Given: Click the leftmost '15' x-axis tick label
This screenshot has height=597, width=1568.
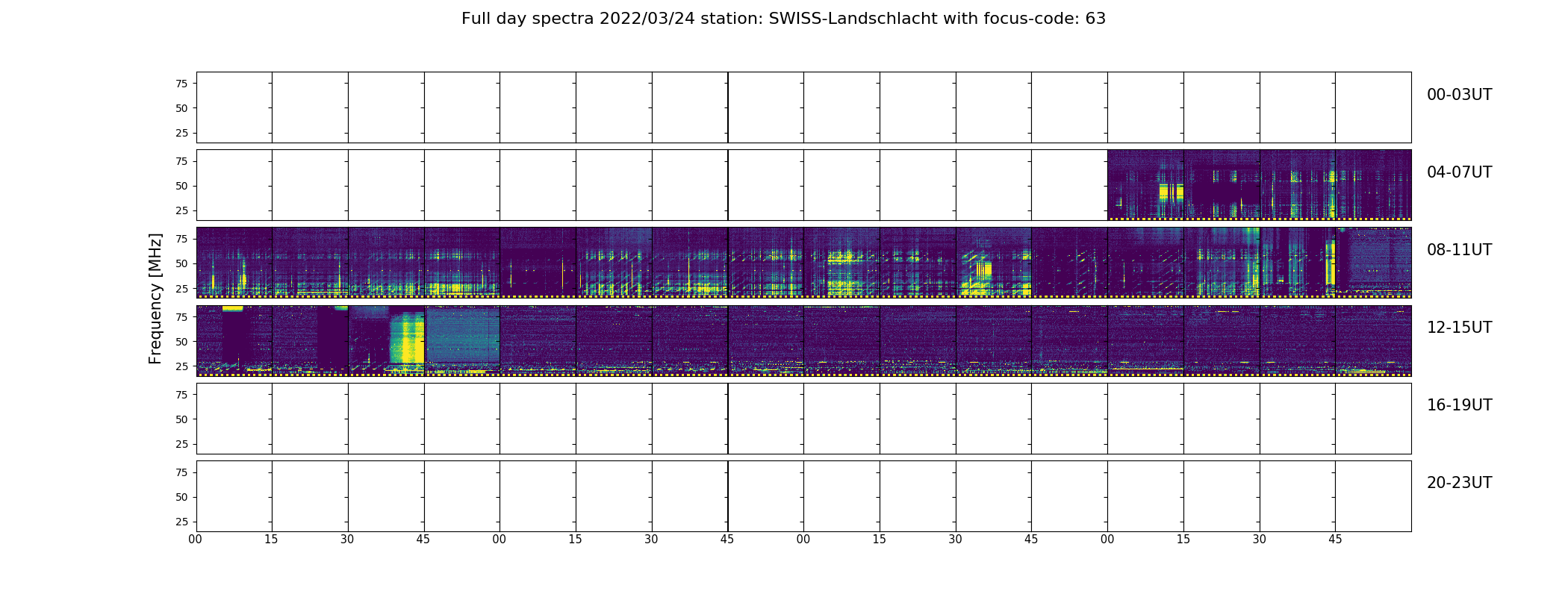Looking at the screenshot, I should coord(272,540).
